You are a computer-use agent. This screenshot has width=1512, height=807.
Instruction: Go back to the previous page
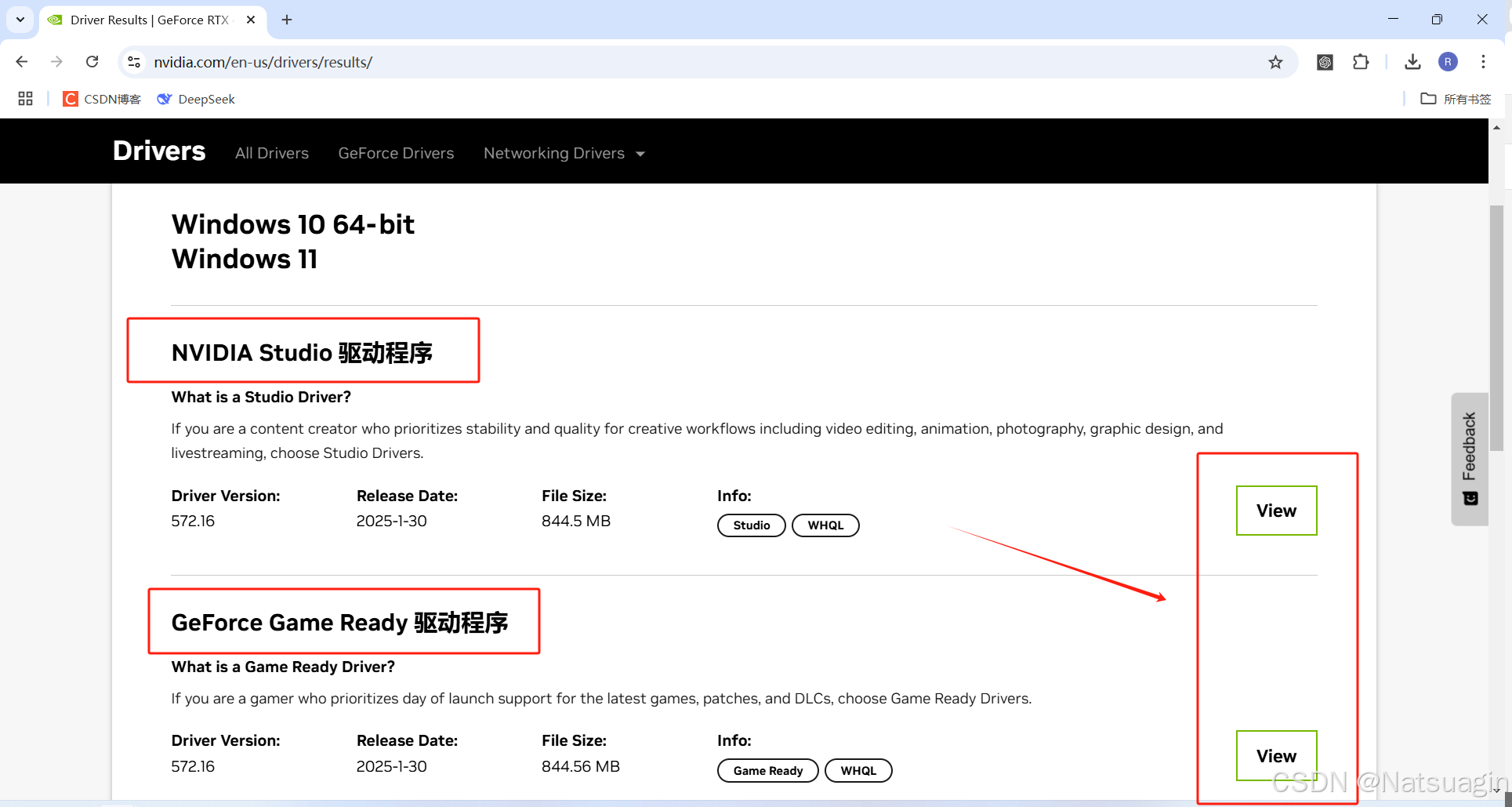[22, 62]
